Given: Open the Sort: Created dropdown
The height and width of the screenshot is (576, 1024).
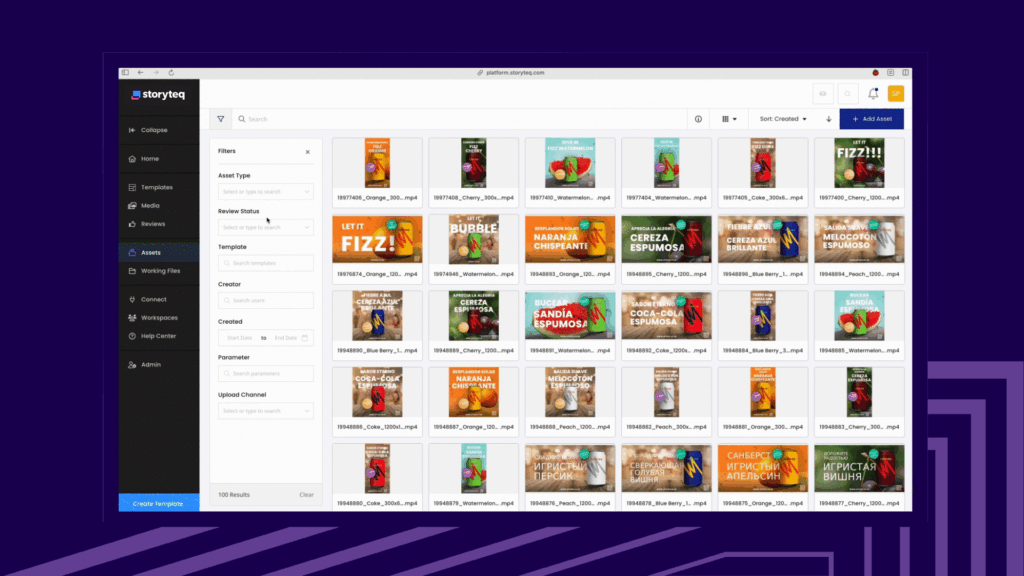Looking at the screenshot, I should [x=783, y=119].
